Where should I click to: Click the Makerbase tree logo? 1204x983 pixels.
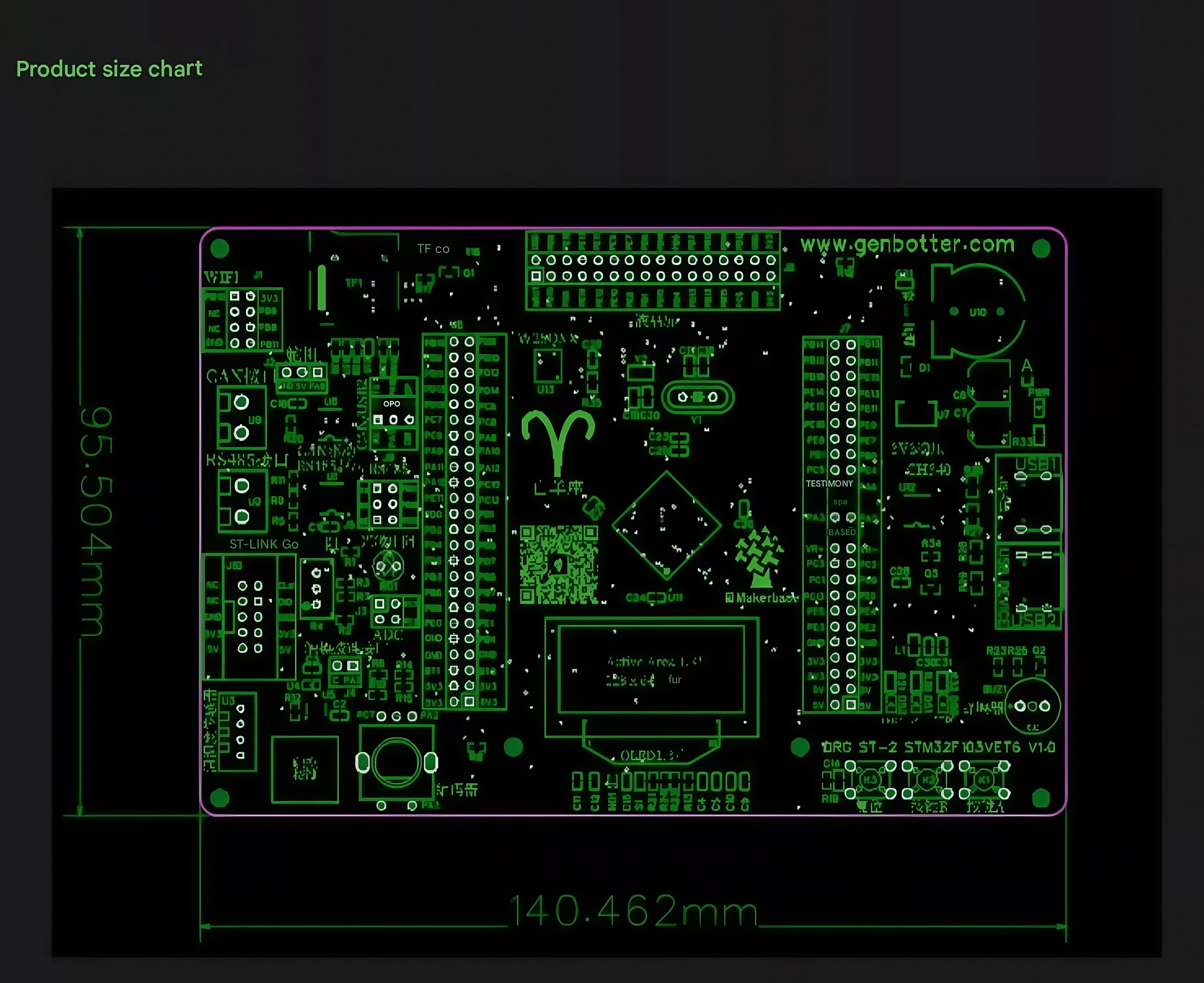[759, 558]
